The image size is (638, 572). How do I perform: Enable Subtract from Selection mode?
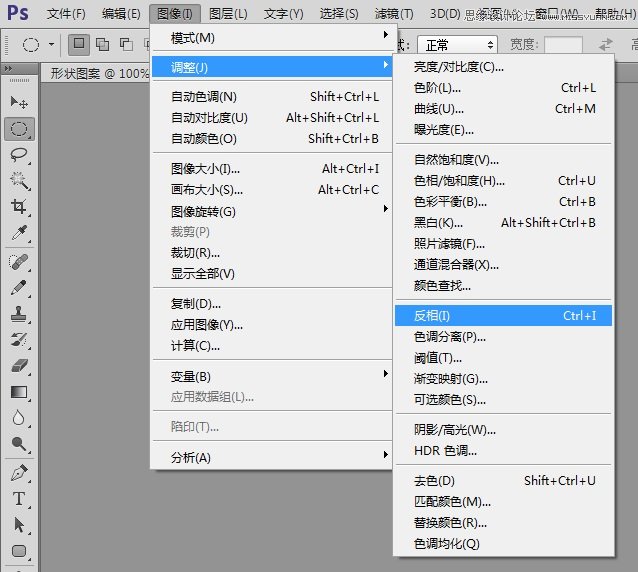(126, 44)
